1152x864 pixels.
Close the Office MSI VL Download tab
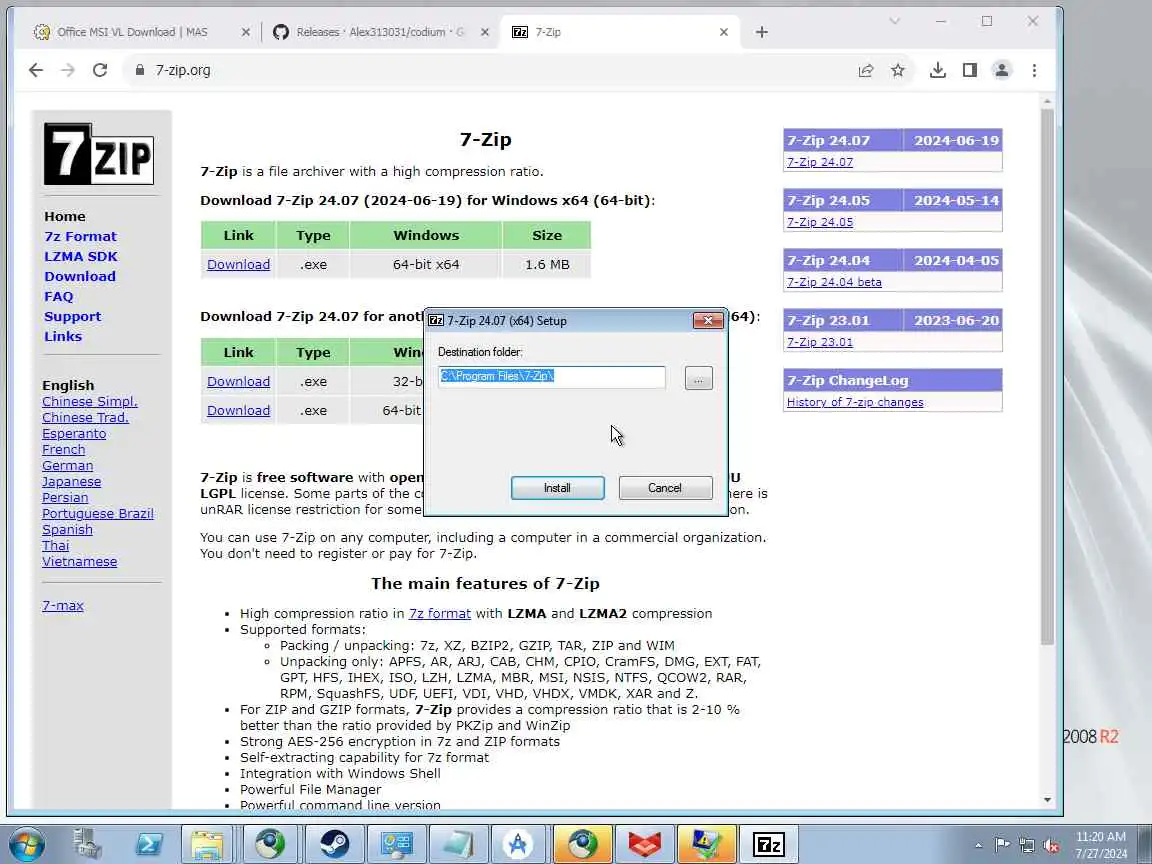[245, 32]
